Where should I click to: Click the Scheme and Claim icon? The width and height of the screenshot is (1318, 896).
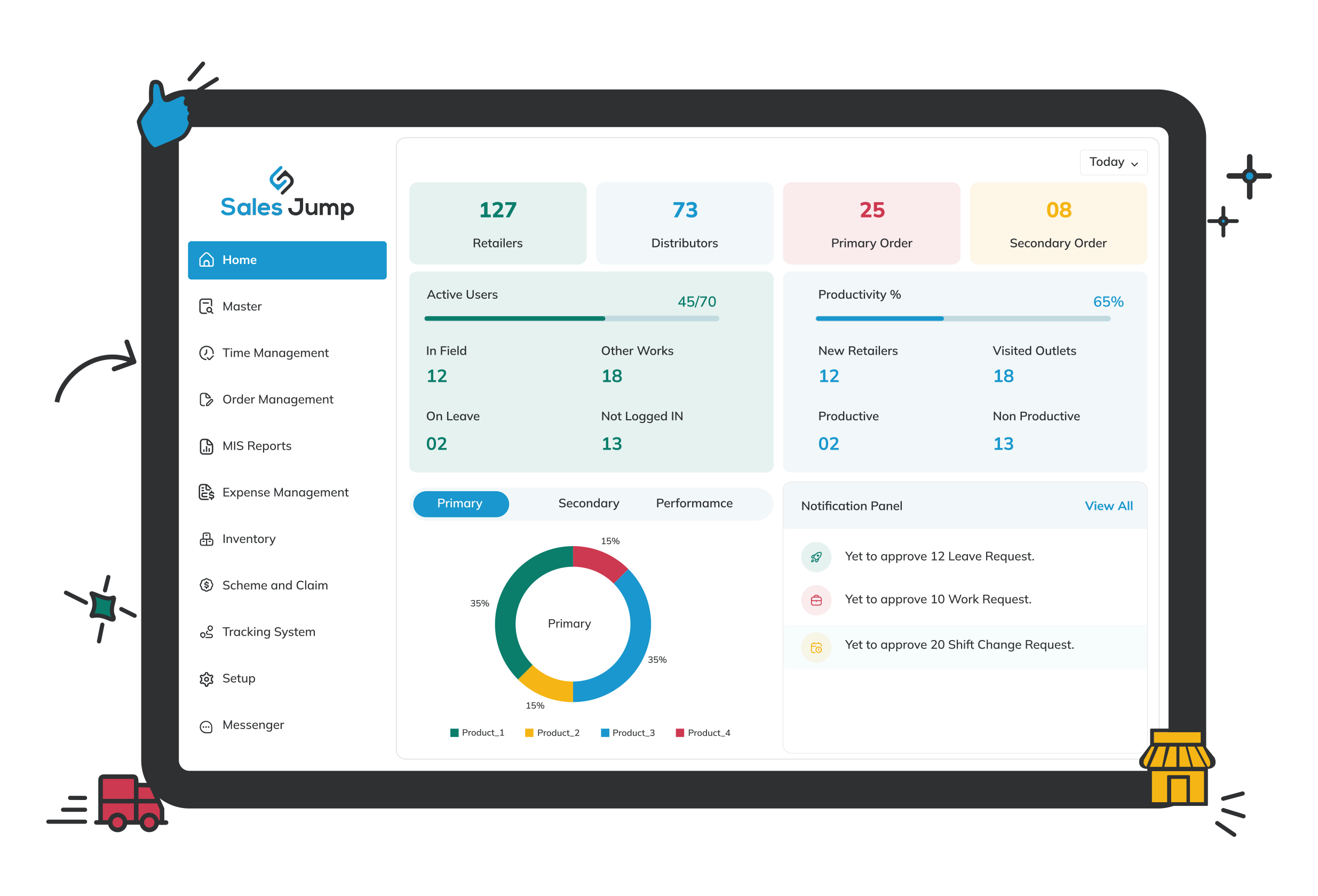click(x=207, y=586)
